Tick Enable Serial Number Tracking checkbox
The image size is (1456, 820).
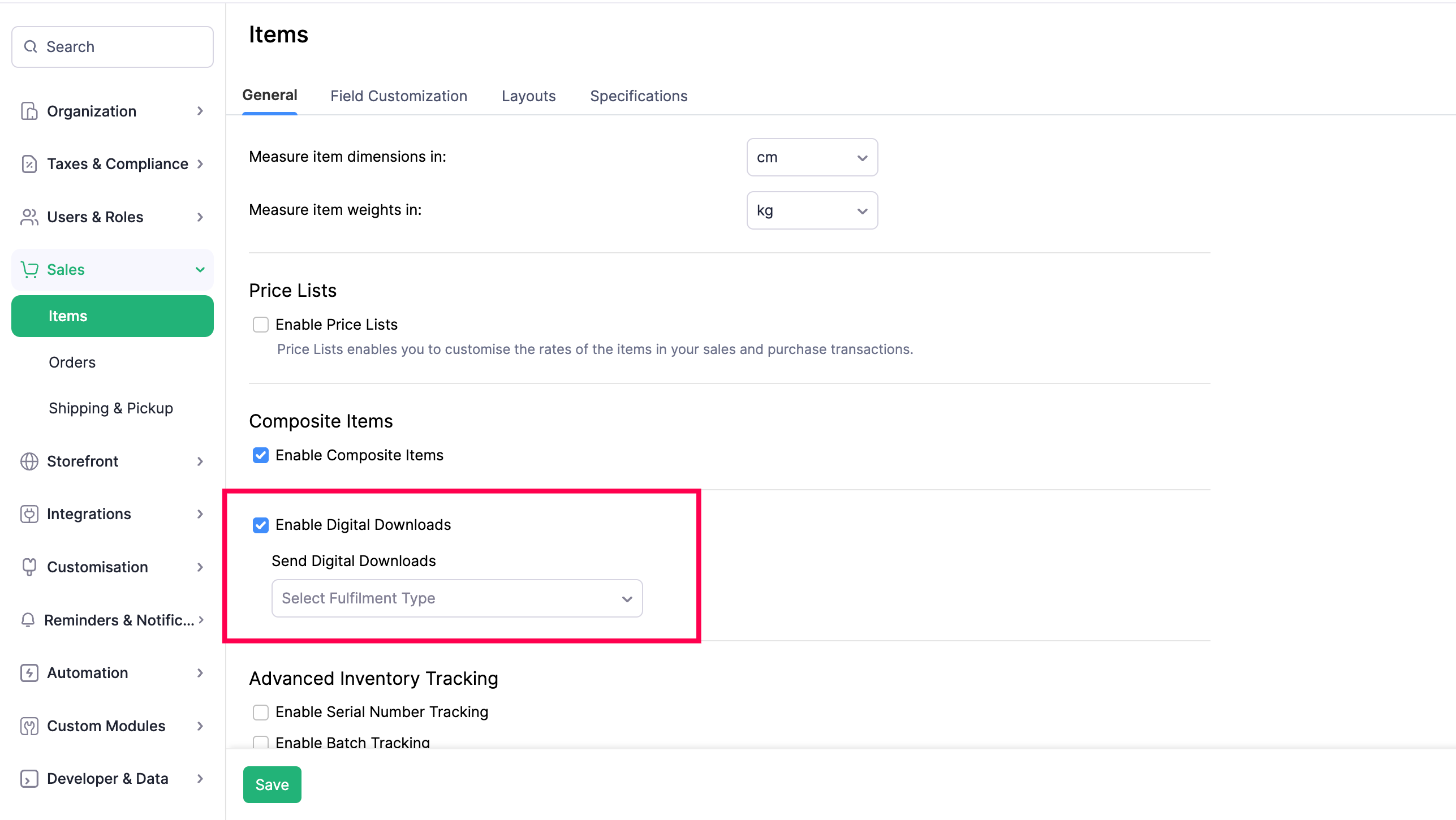tap(261, 712)
